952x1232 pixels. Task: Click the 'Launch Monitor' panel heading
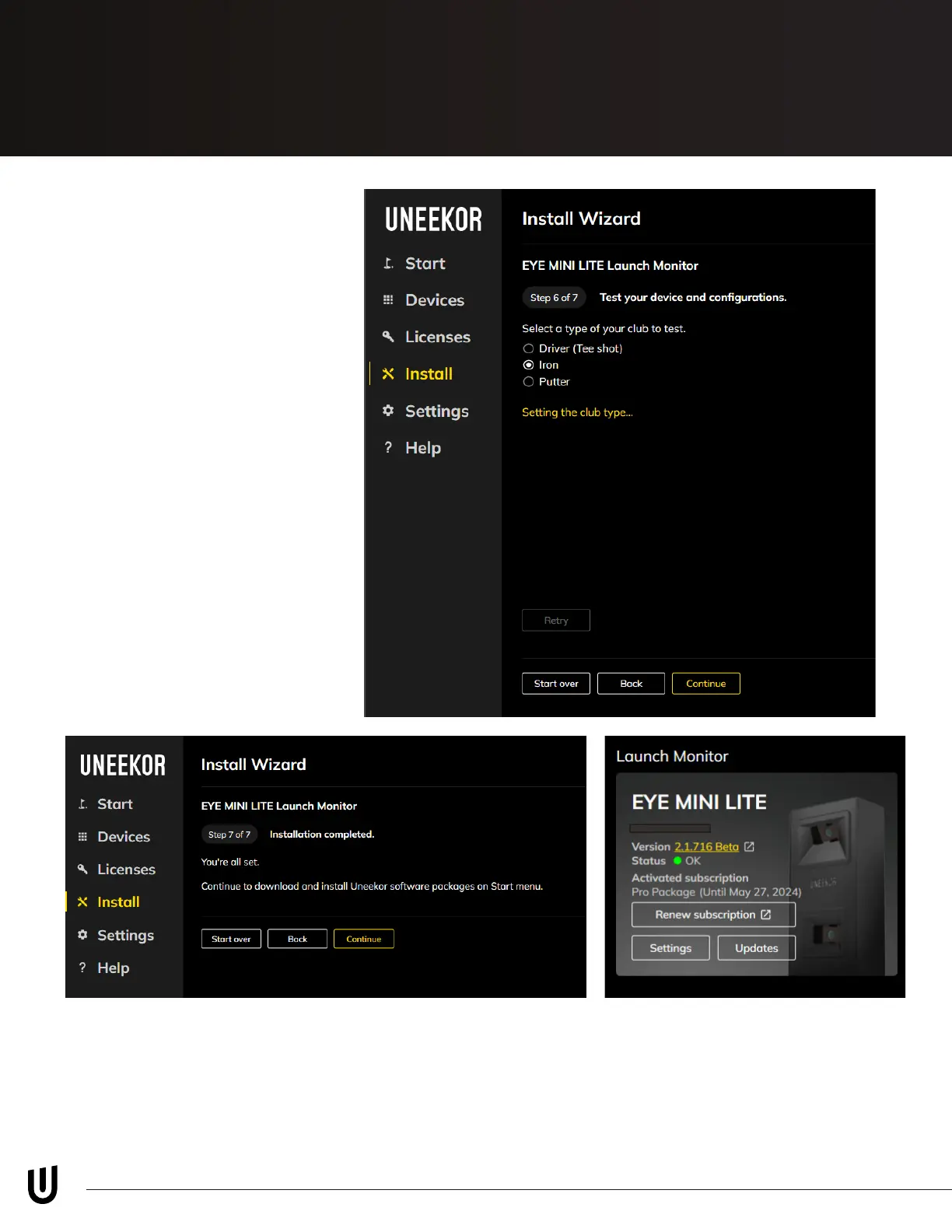point(672,756)
